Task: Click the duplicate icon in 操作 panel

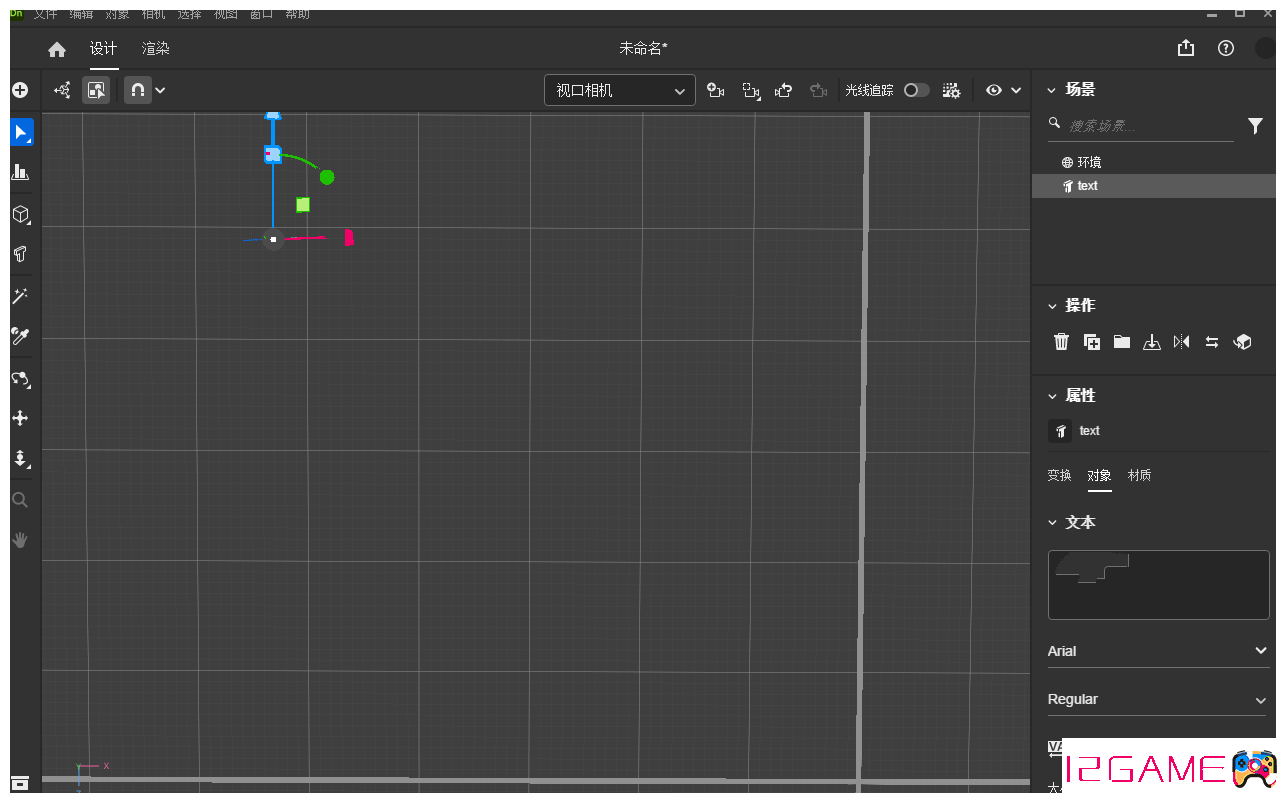Action: point(1092,342)
